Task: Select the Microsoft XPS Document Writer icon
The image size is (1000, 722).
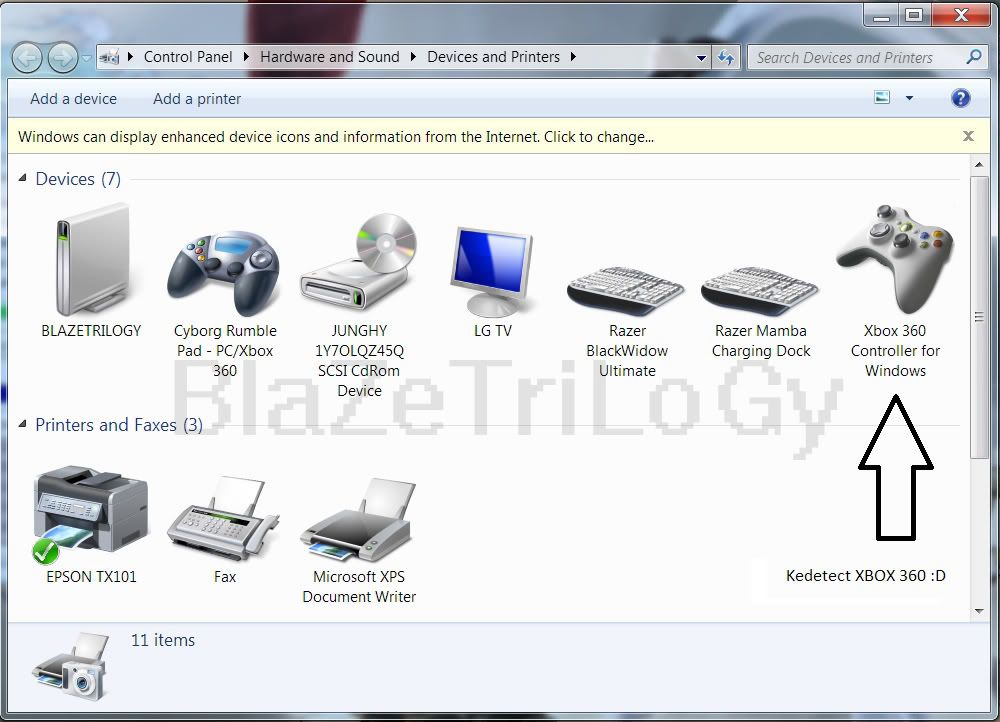Action: tap(358, 520)
